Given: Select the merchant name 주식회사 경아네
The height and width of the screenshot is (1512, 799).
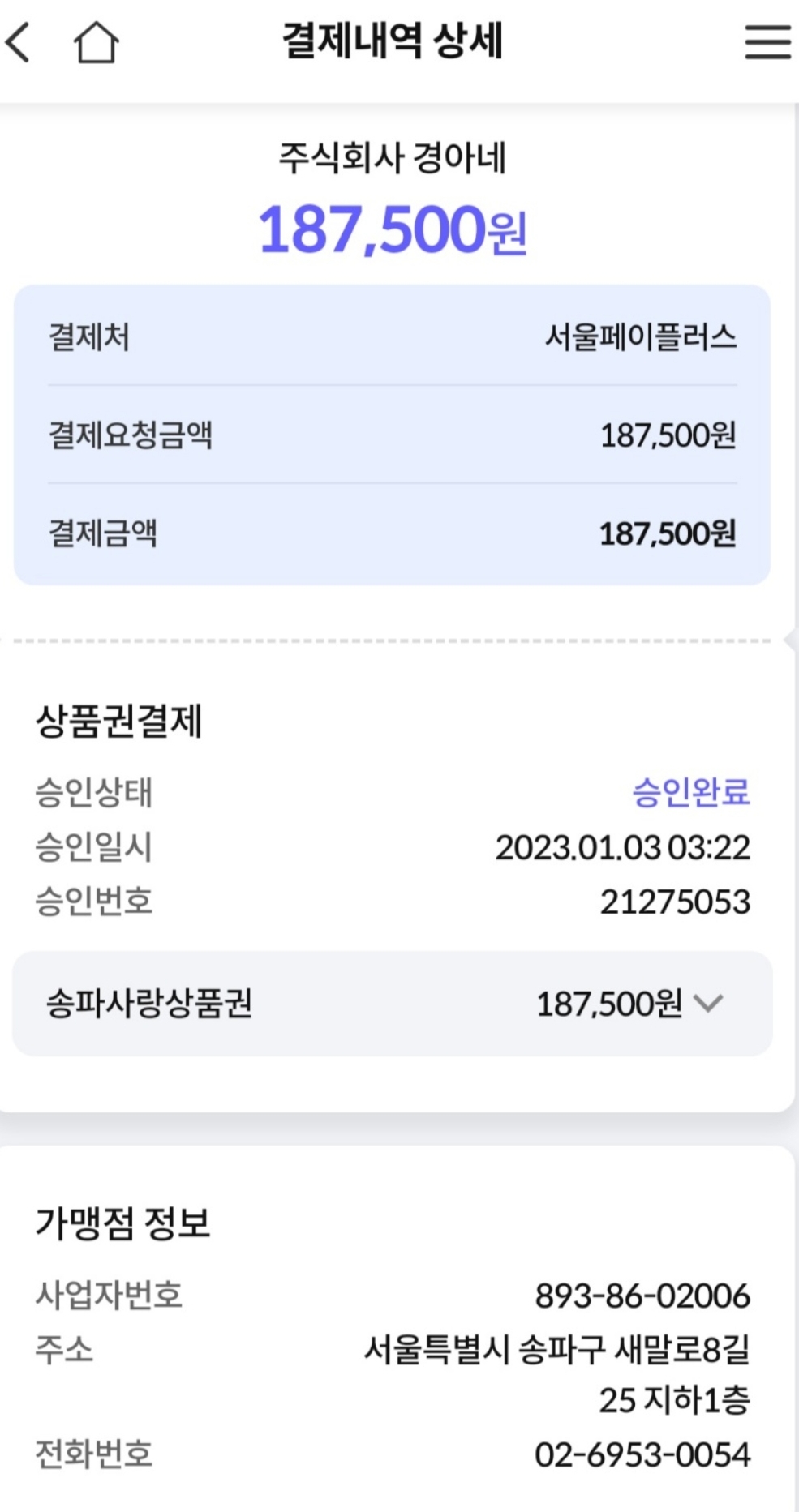Looking at the screenshot, I should (393, 157).
